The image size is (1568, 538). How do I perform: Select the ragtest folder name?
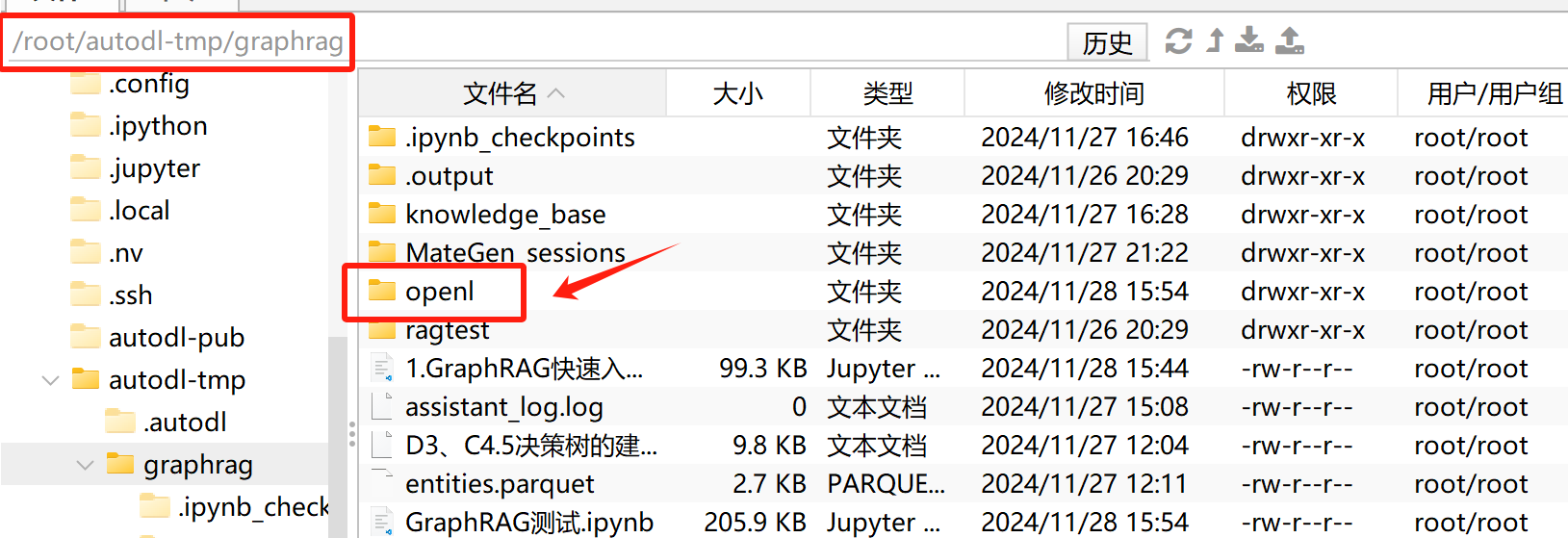point(447,330)
